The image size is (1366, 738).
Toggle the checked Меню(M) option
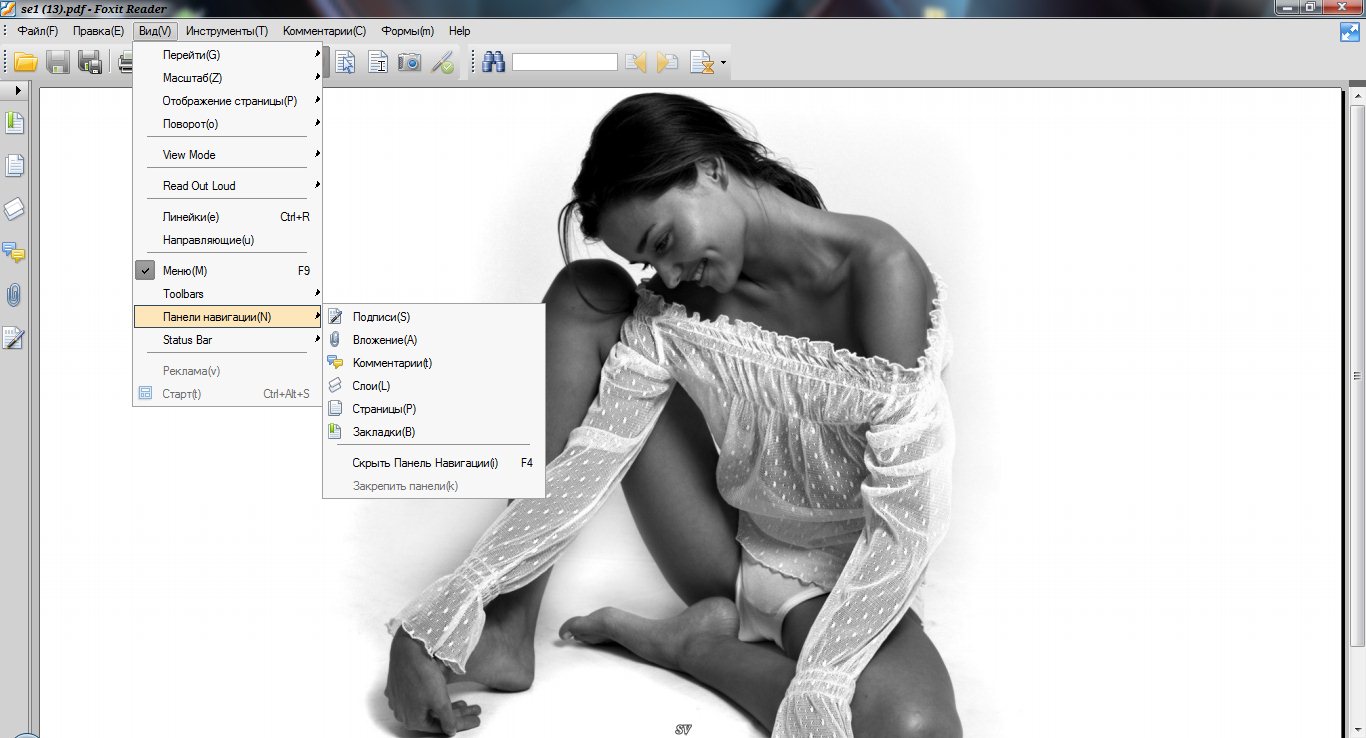[185, 271]
